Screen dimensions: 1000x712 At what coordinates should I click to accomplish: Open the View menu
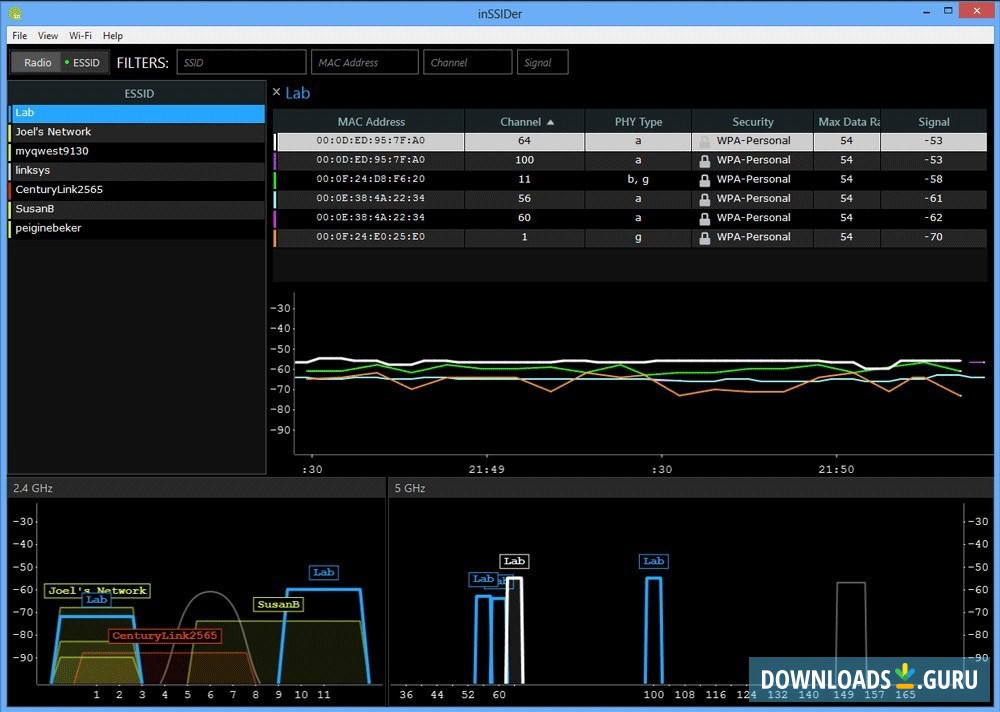click(47, 35)
